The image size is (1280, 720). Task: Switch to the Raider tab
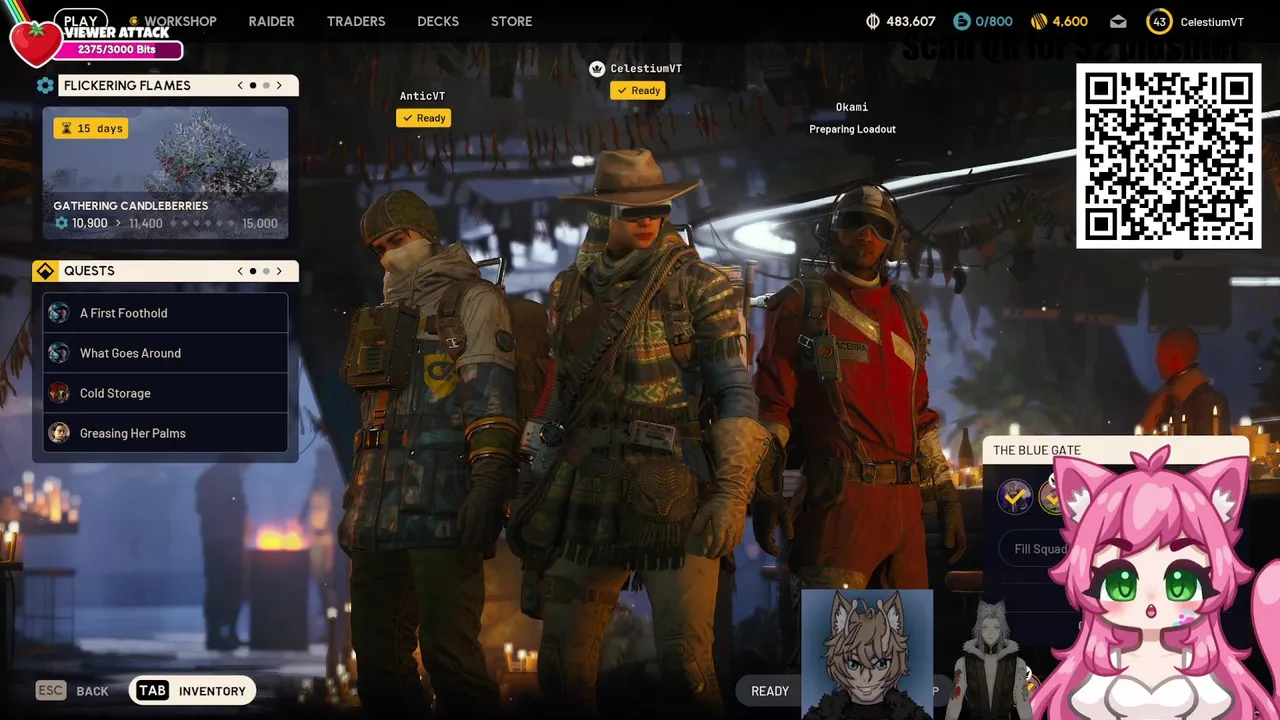point(271,21)
